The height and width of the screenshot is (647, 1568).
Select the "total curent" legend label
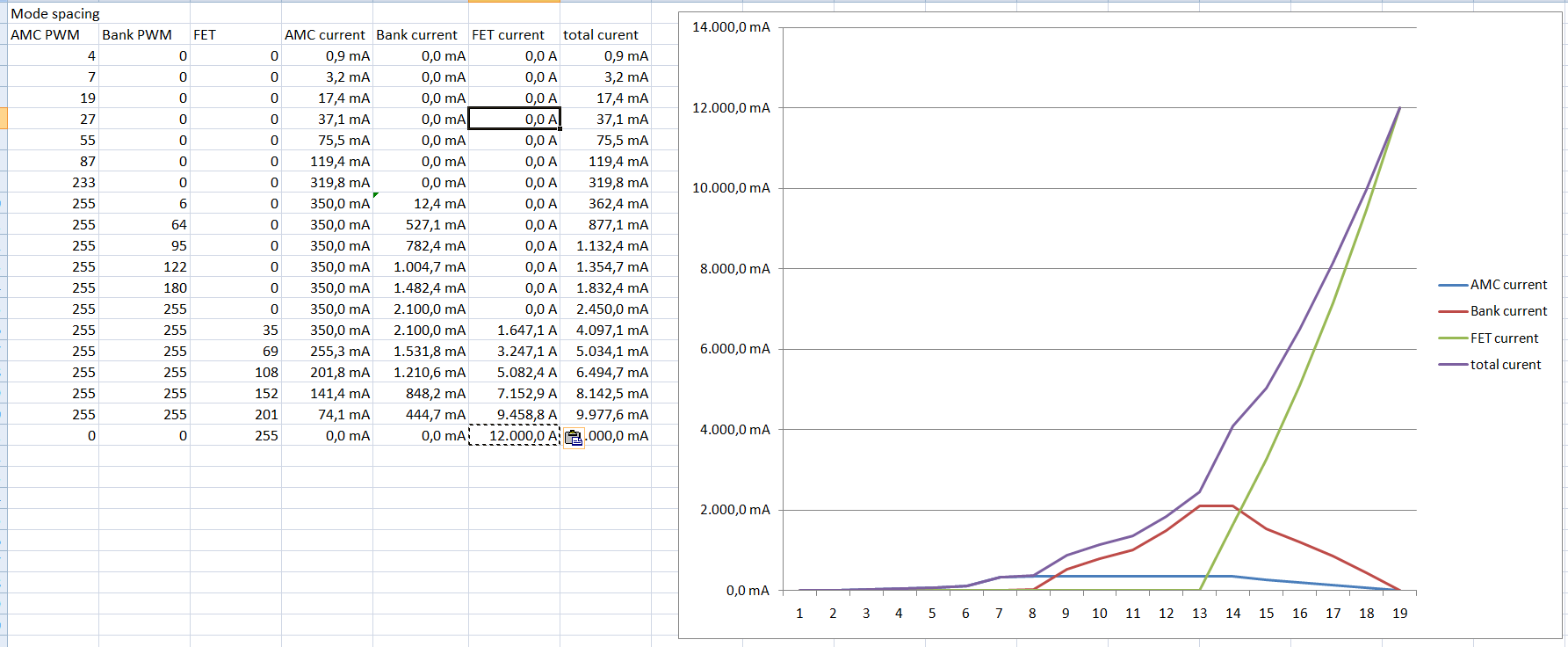pos(1505,365)
